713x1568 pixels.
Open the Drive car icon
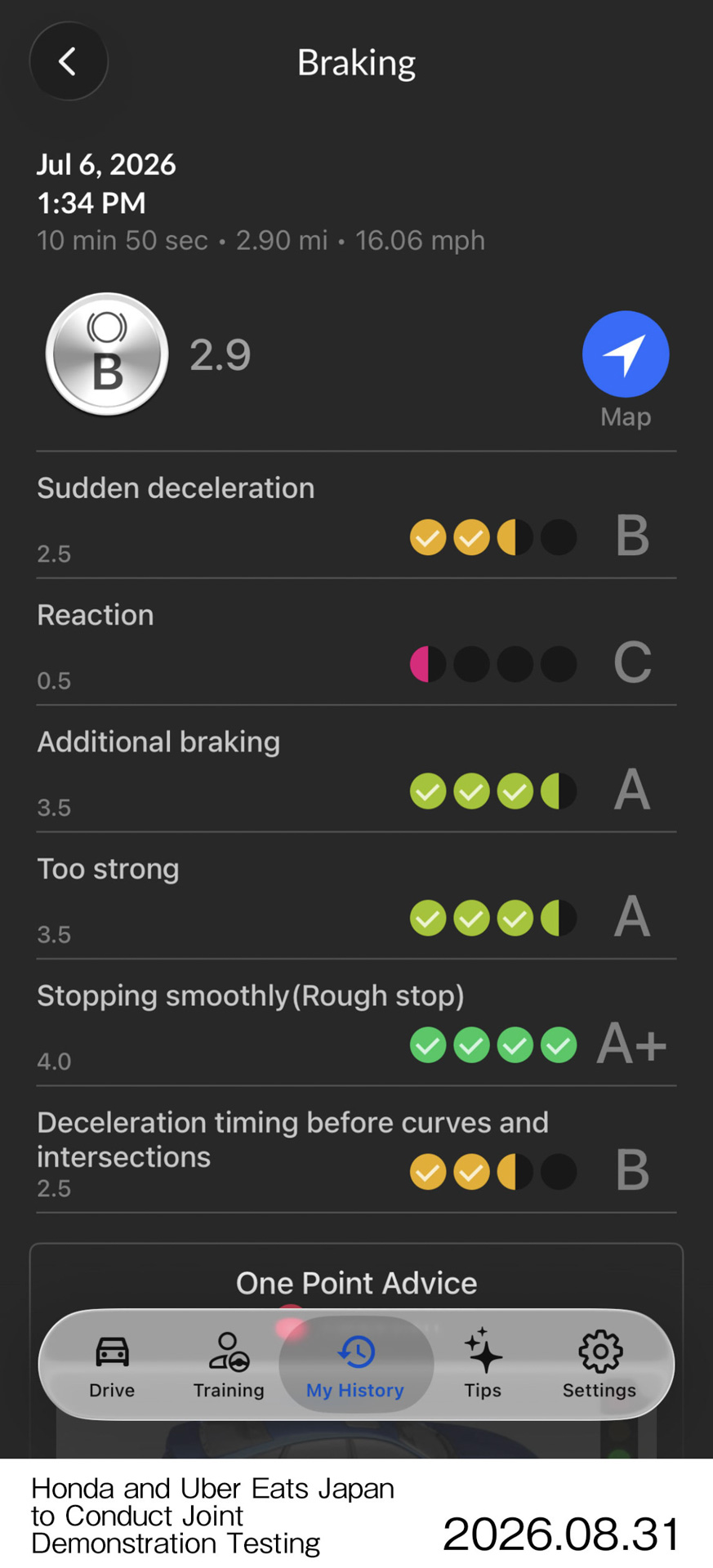pyautogui.click(x=112, y=1352)
